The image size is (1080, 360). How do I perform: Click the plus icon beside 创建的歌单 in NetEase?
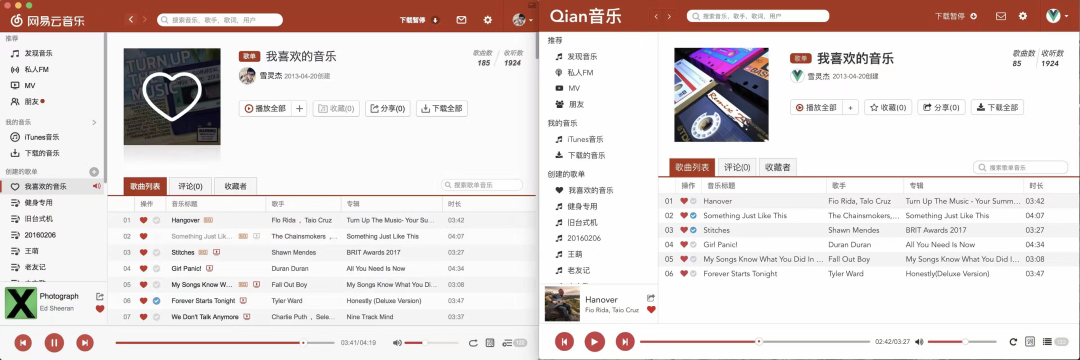[94, 172]
